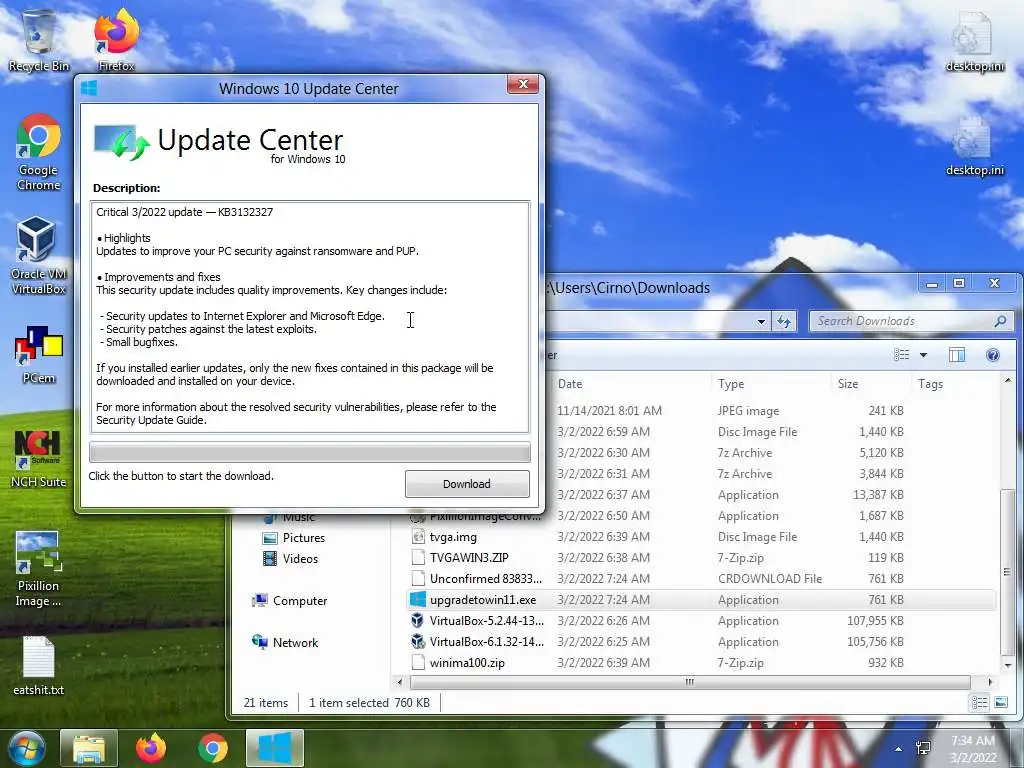Close the Windows 10 Update Center dialog
The width and height of the screenshot is (1024, 768).
coord(523,84)
